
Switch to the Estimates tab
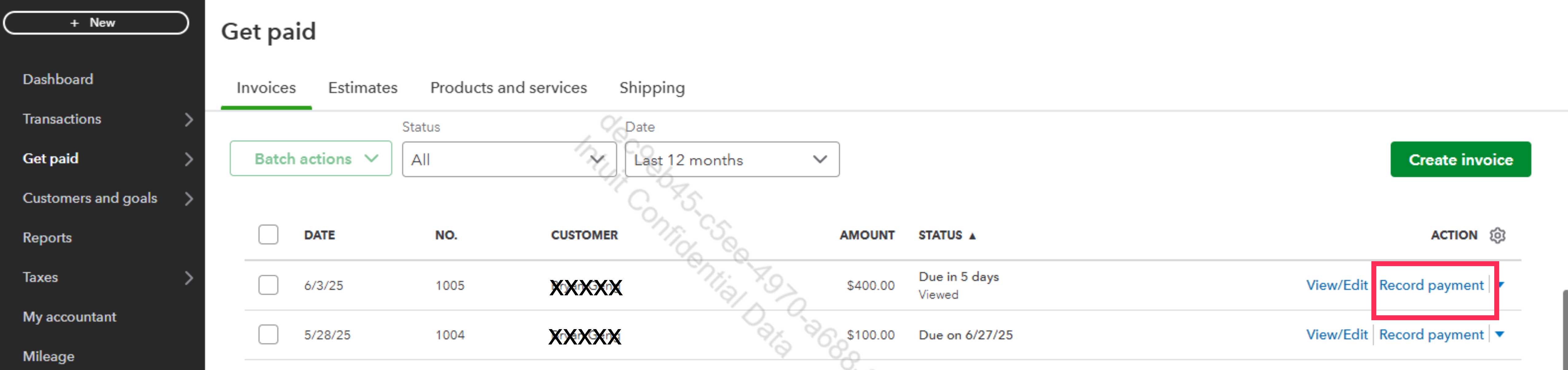(x=363, y=88)
